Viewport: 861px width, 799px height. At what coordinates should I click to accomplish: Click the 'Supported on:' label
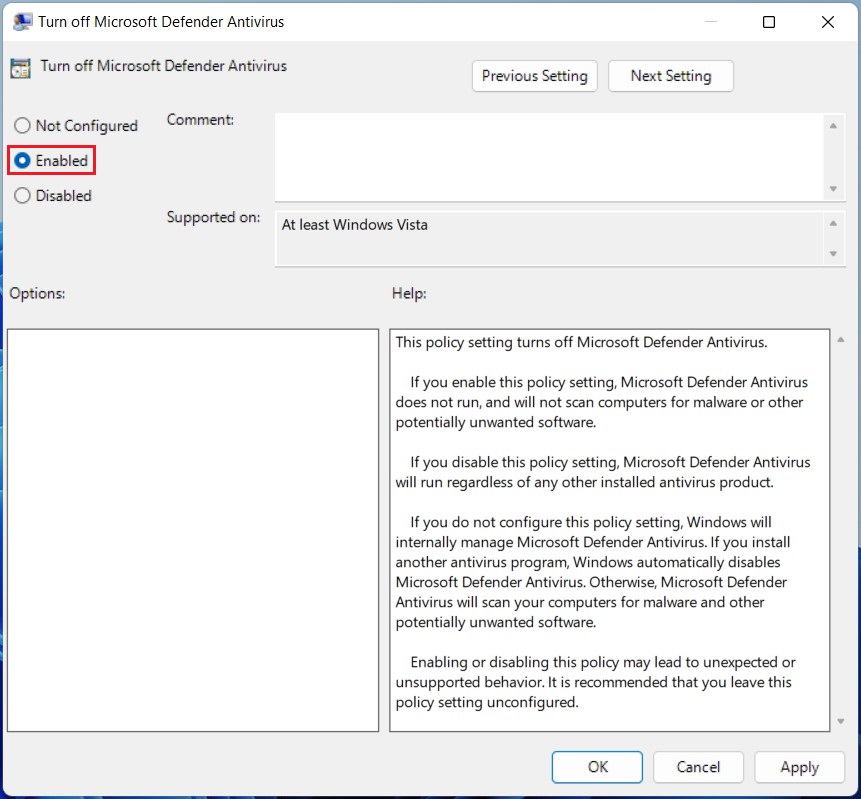(214, 217)
